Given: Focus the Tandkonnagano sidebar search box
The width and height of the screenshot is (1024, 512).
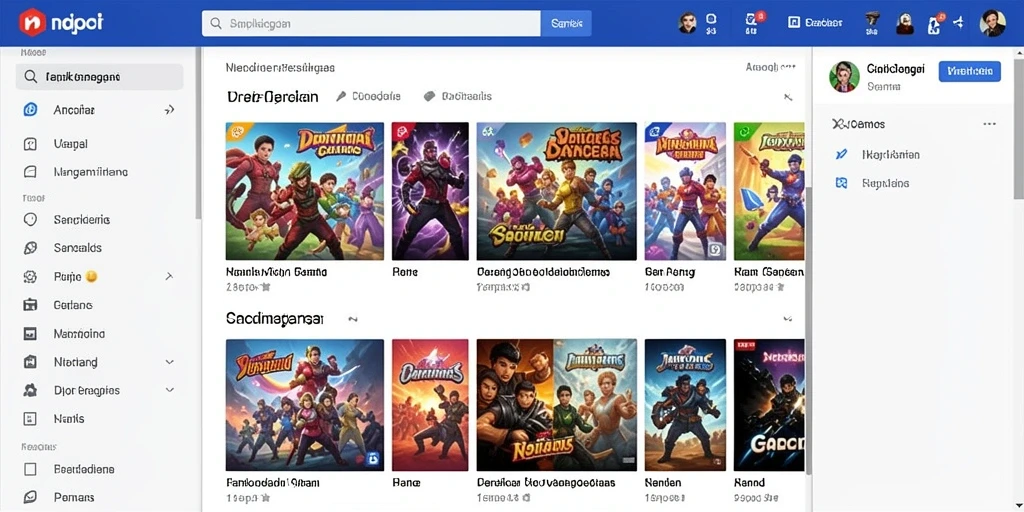Looking at the screenshot, I should pyautogui.click(x=99, y=77).
